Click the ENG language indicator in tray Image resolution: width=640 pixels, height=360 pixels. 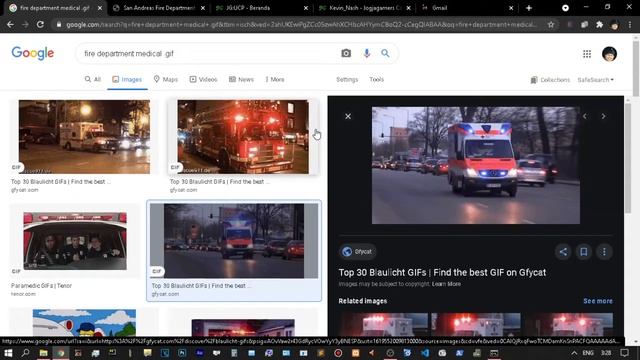click(x=588, y=353)
